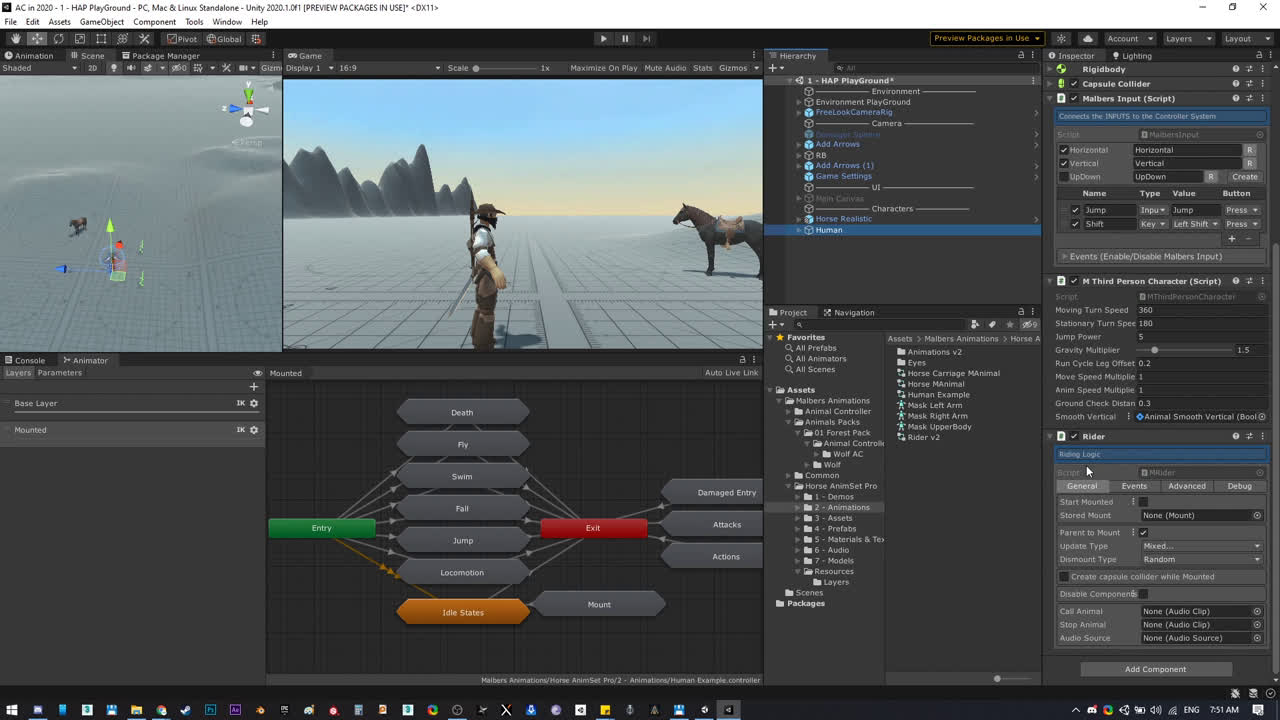Select the Rotate tool in the toolbar
Viewport: 1280px width, 720px height.
pyautogui.click(x=58, y=39)
